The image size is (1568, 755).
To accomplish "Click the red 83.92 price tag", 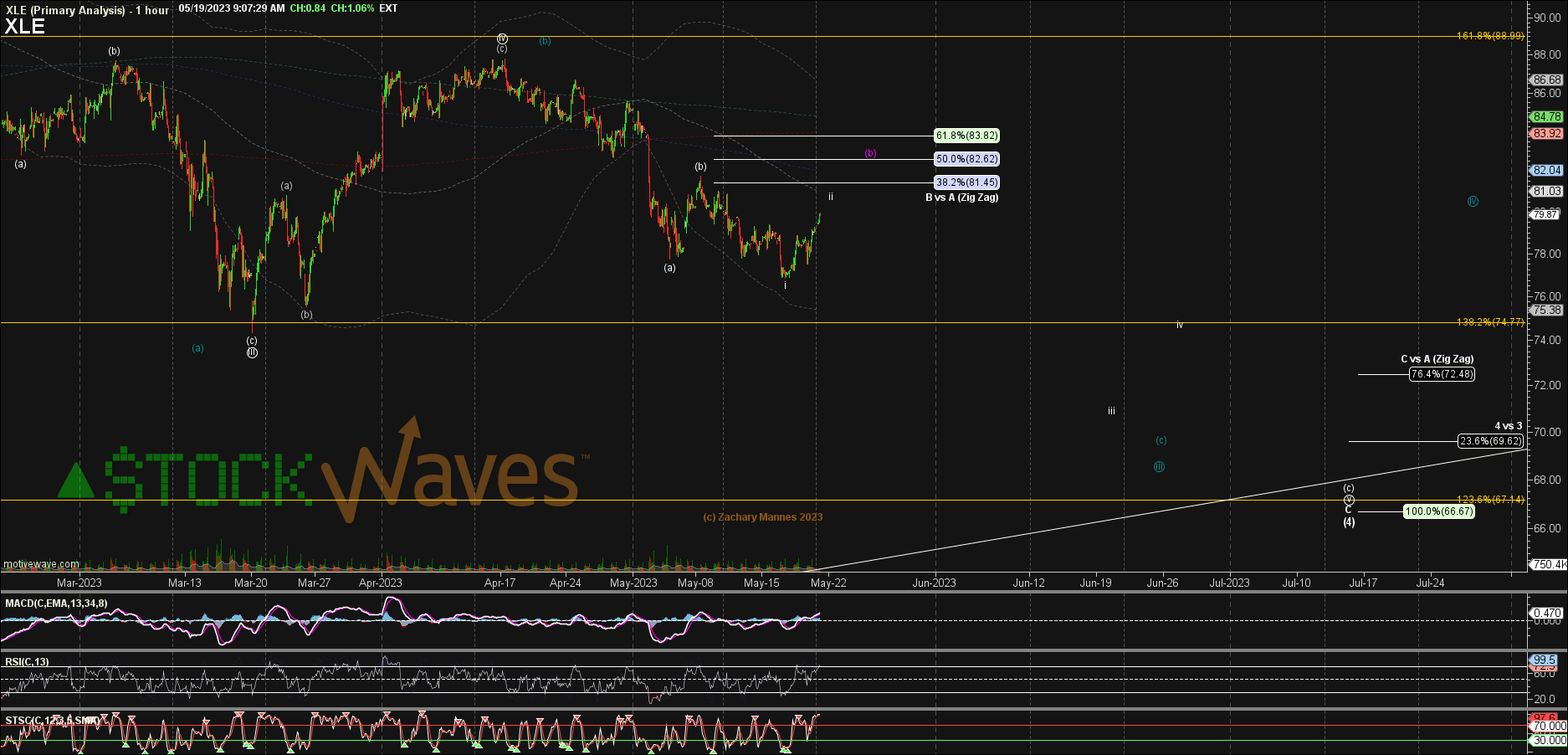I will point(1546,134).
